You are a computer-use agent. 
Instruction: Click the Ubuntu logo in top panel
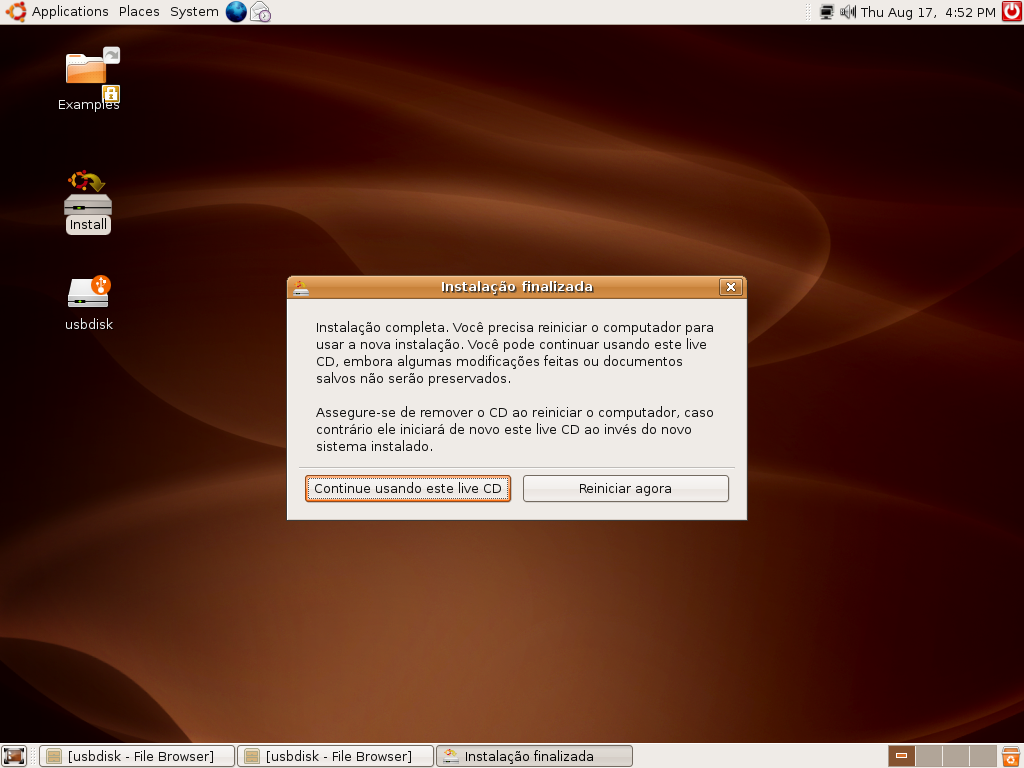pos(16,12)
